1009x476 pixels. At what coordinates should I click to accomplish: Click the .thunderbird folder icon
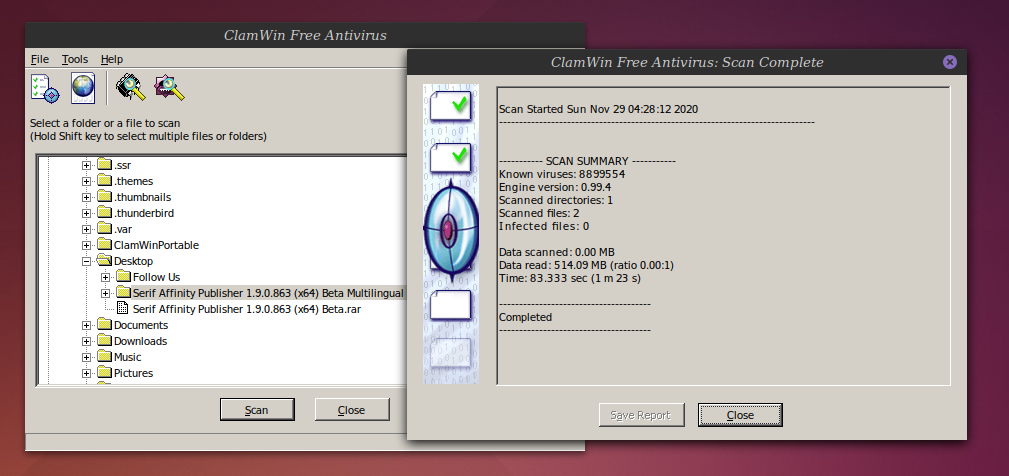tap(104, 213)
